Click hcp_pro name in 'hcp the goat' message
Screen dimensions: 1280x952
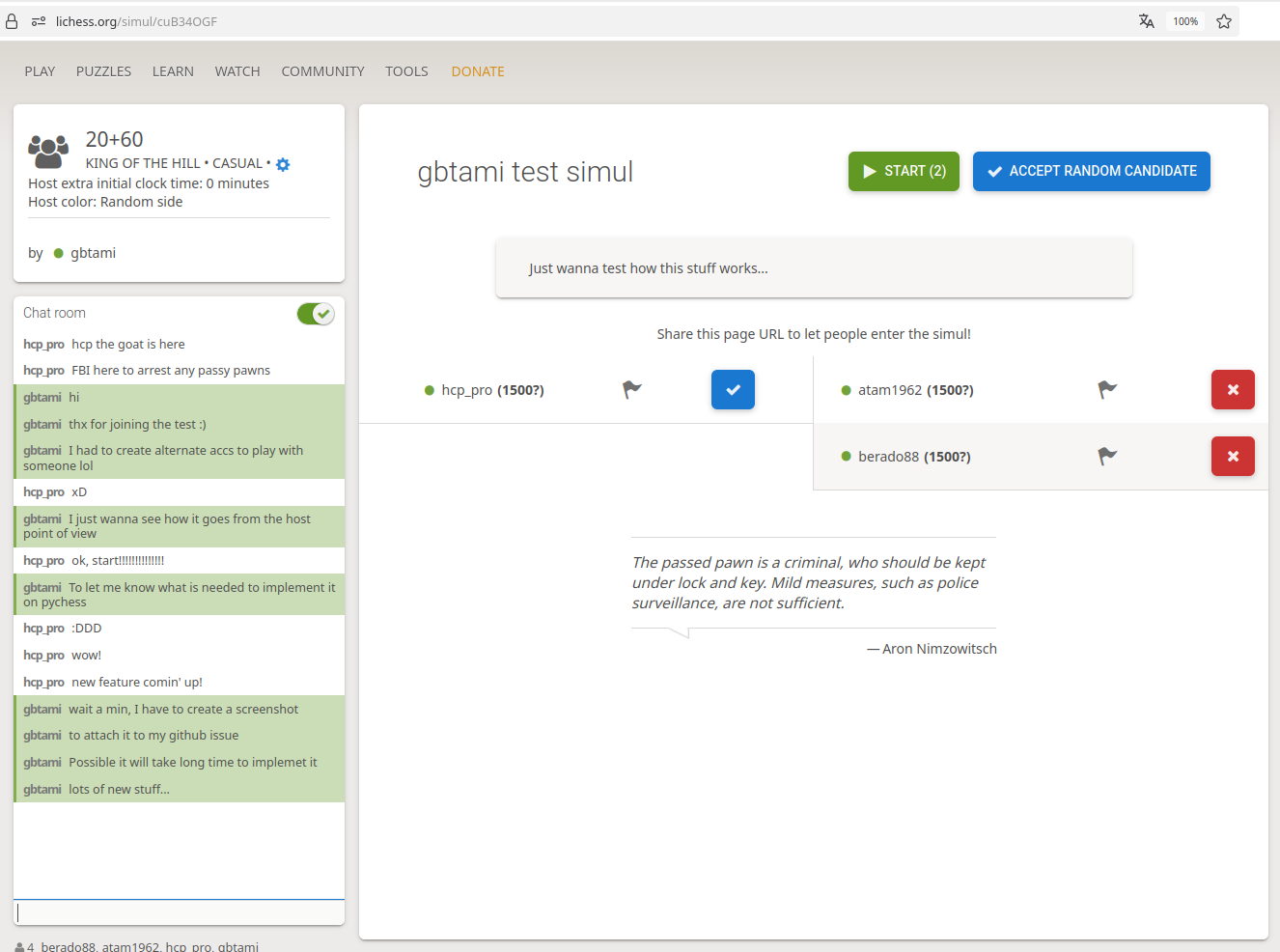pos(43,345)
